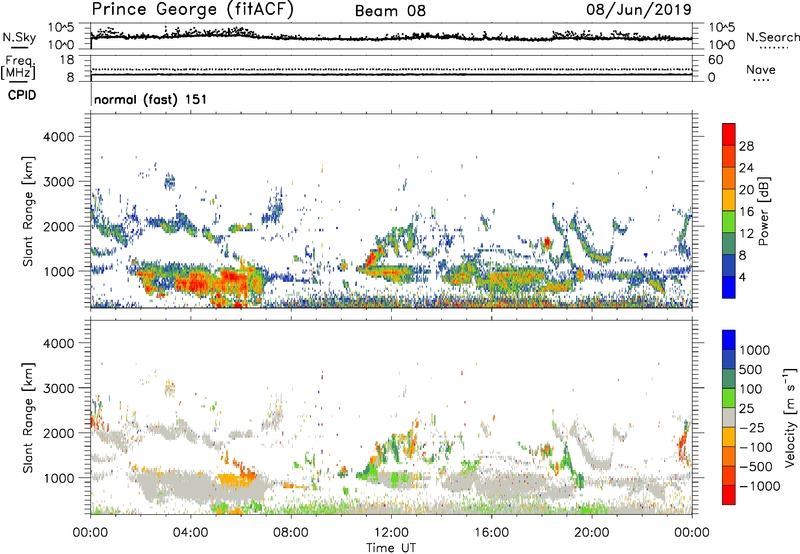Click the '18' tick on the frequency axis
This screenshot has width=800, height=554.
click(x=67, y=60)
